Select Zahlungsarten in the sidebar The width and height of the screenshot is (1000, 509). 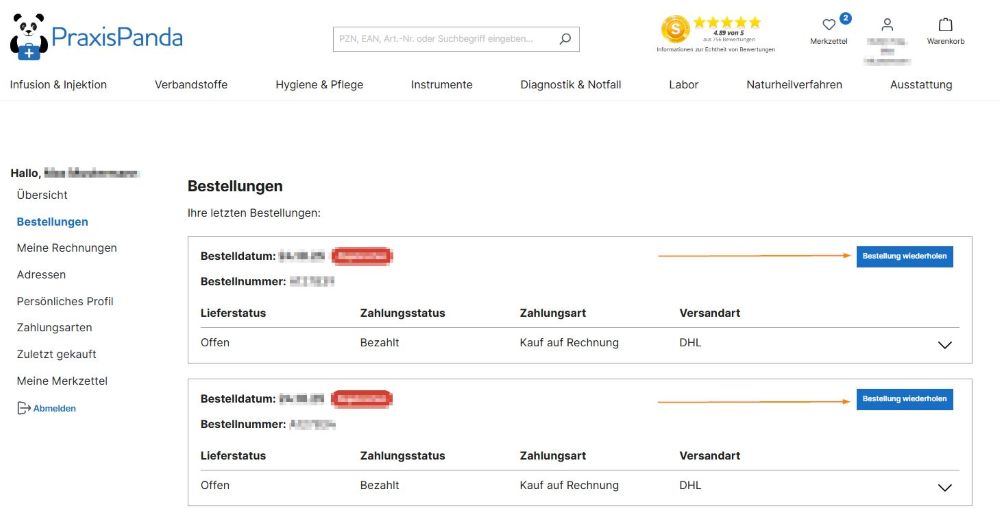[x=56, y=328]
